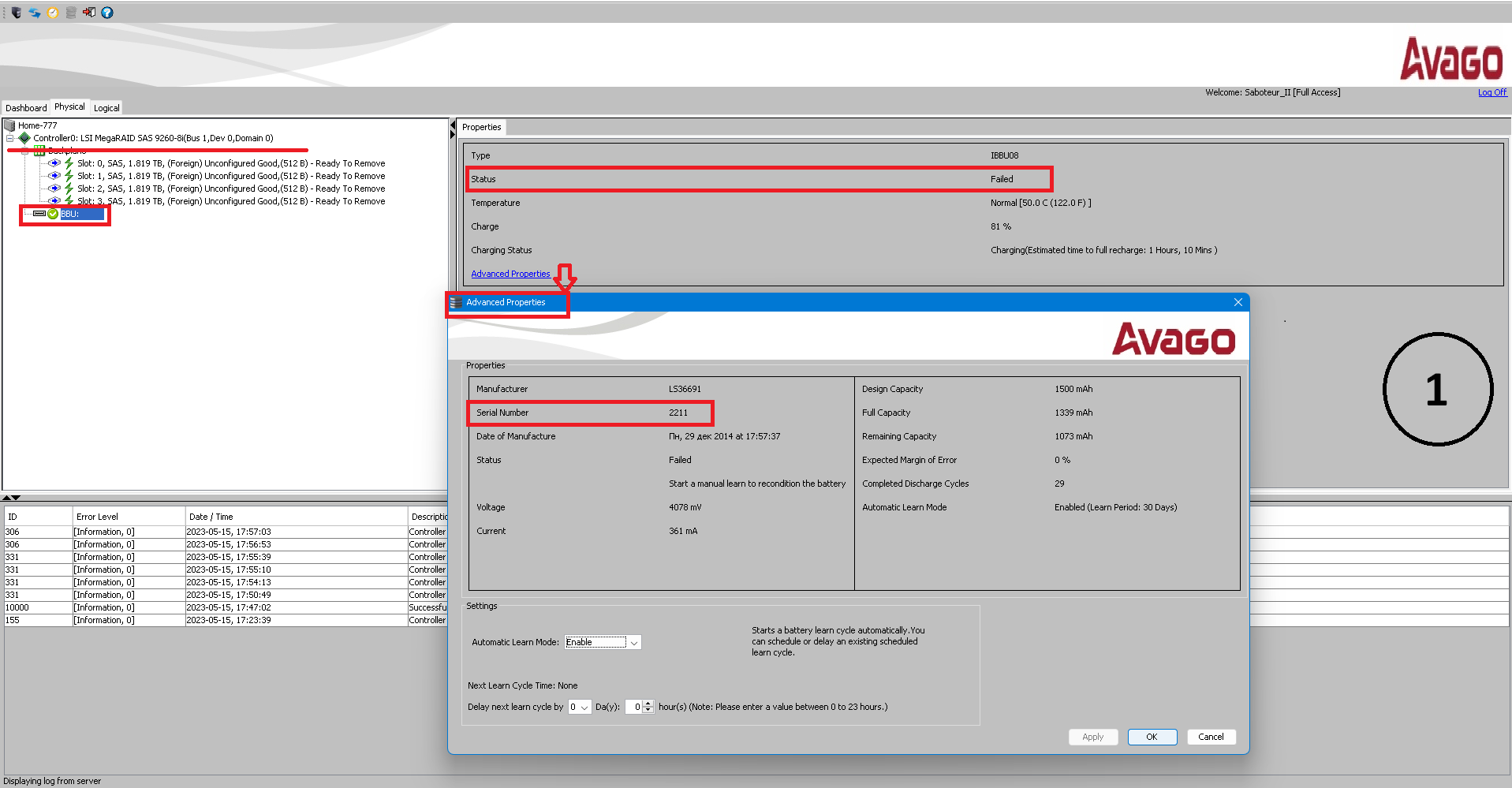Click the ID column header in log

pos(38,517)
